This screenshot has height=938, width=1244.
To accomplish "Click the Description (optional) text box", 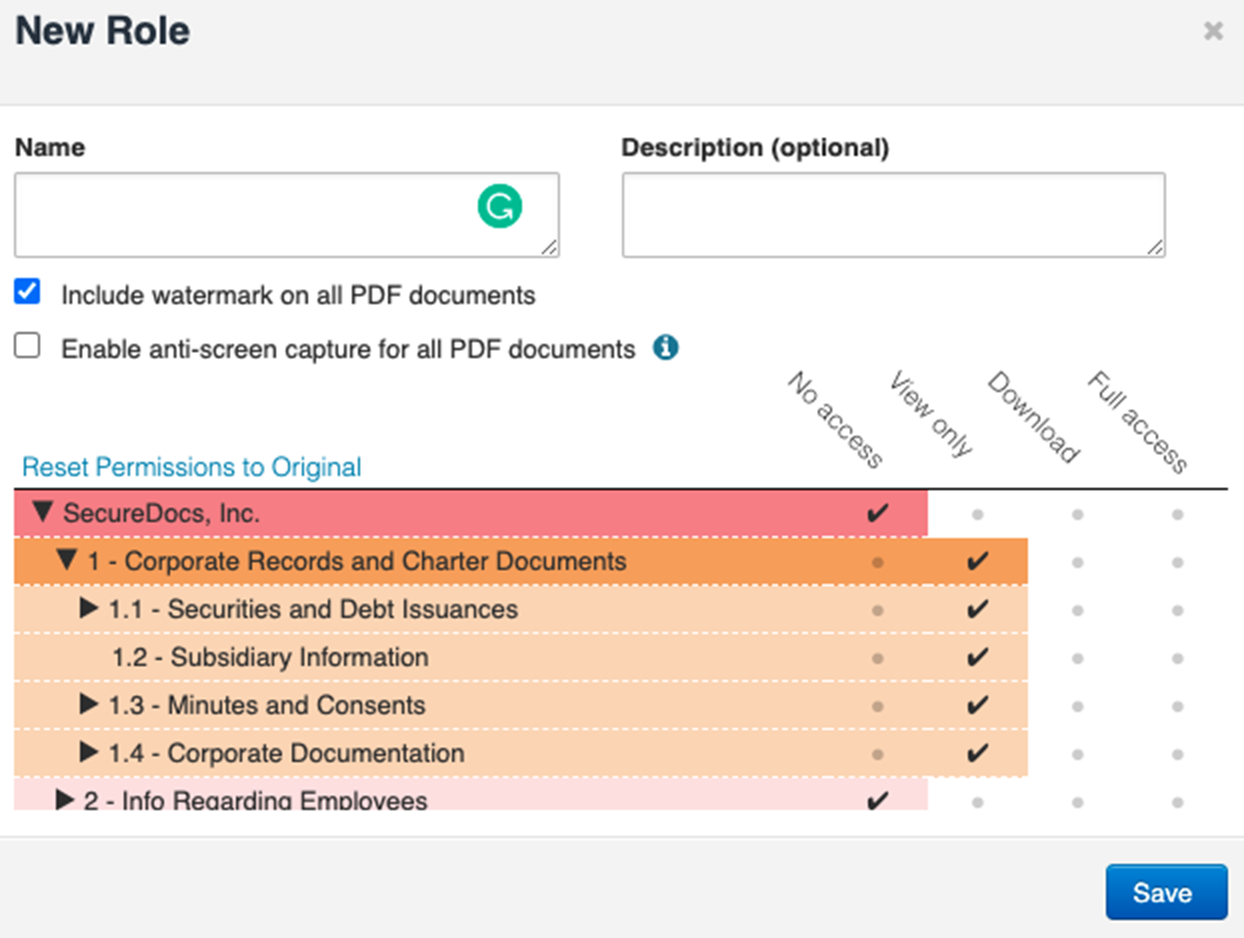I will (x=893, y=215).
